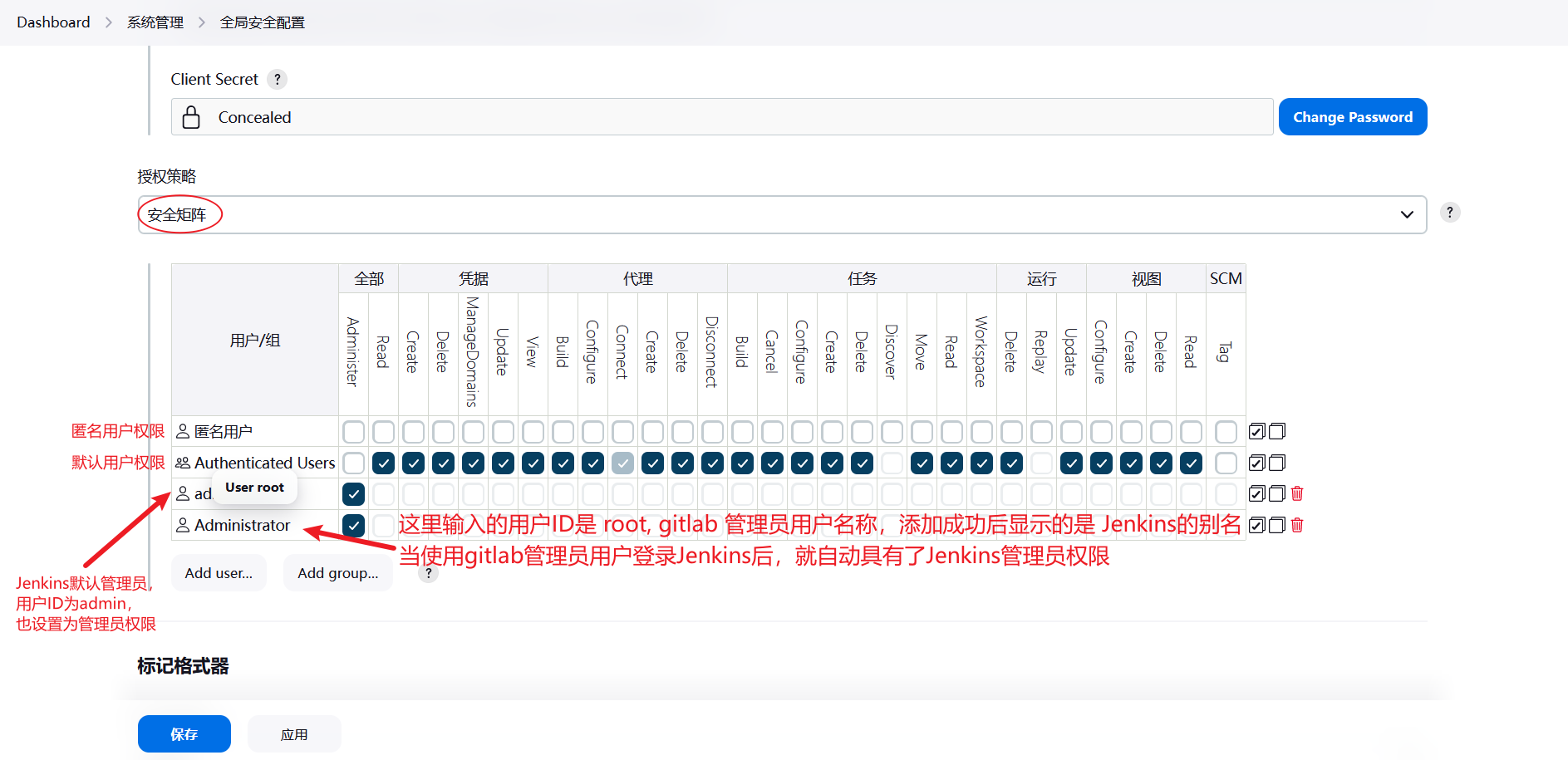
Task: Click the 匿名用户 person icon
Action: pyautogui.click(x=183, y=431)
